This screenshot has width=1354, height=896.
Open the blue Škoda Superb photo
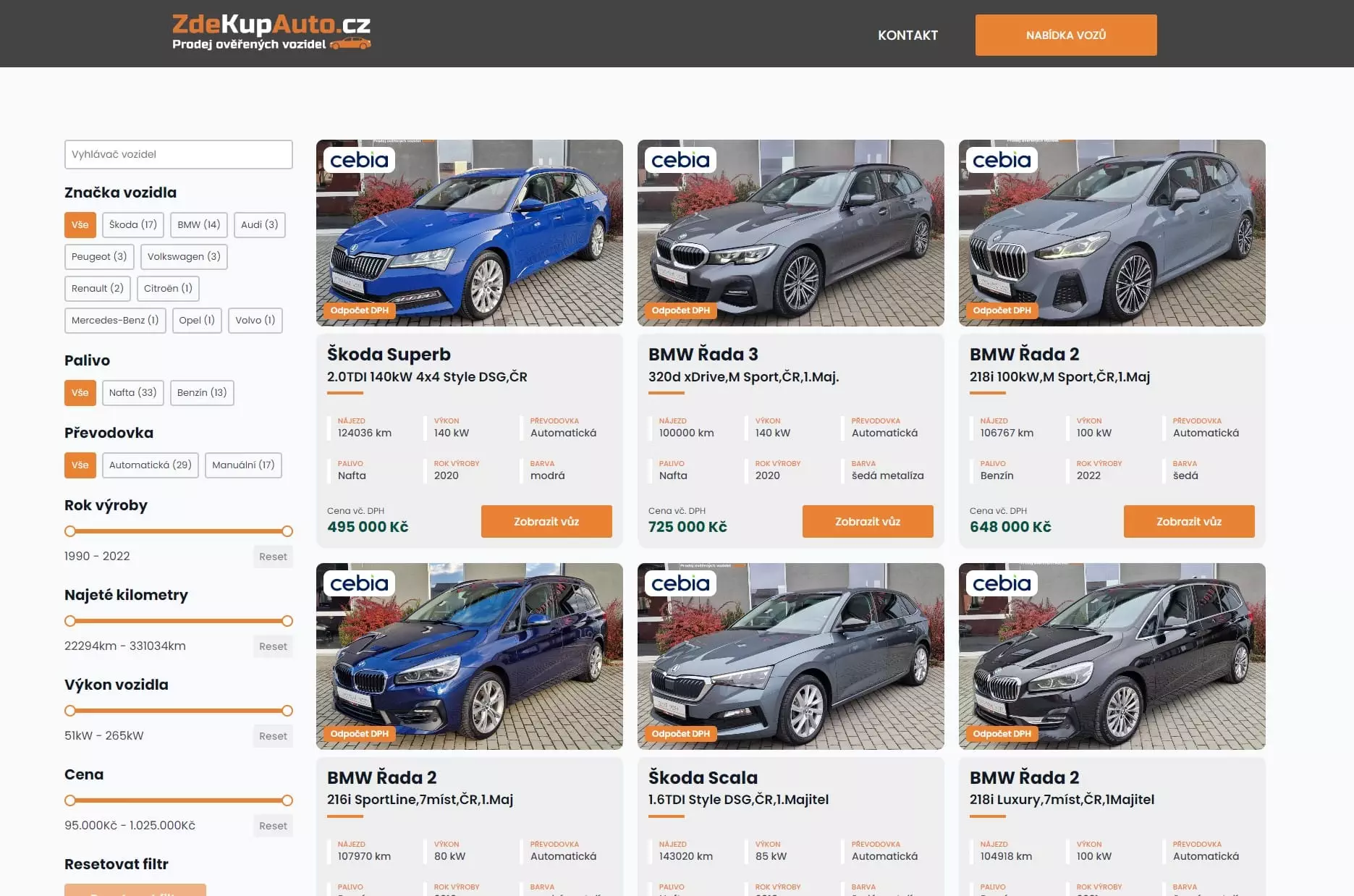[x=469, y=232]
